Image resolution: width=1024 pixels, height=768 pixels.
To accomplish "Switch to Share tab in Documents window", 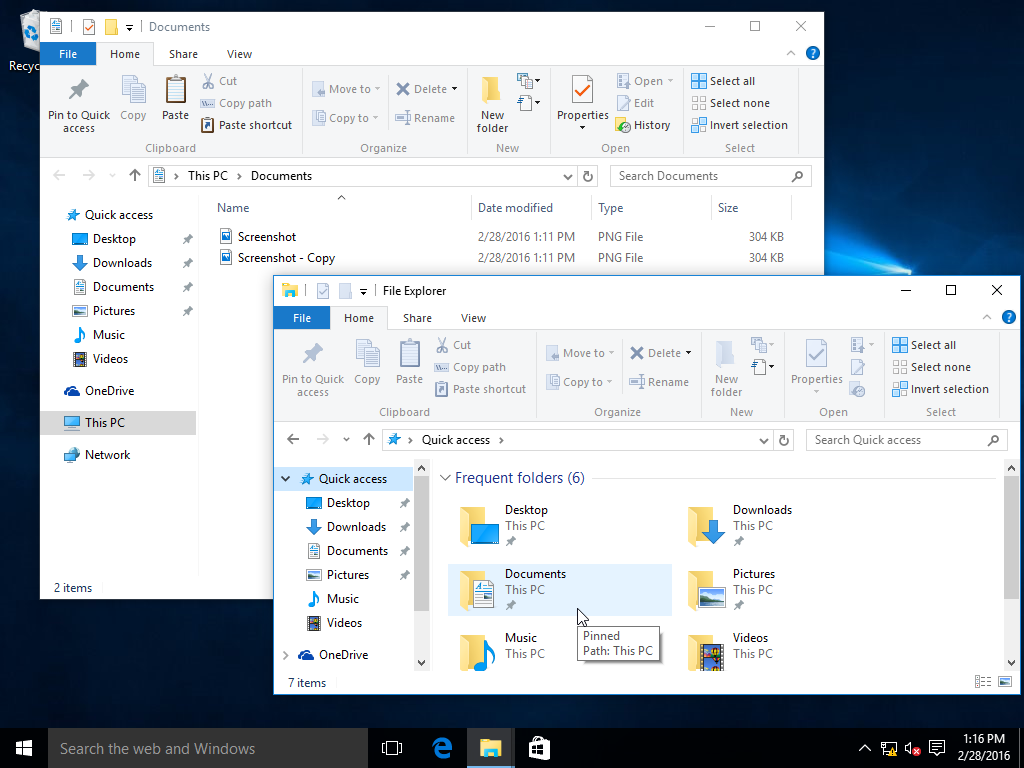I will 183,54.
